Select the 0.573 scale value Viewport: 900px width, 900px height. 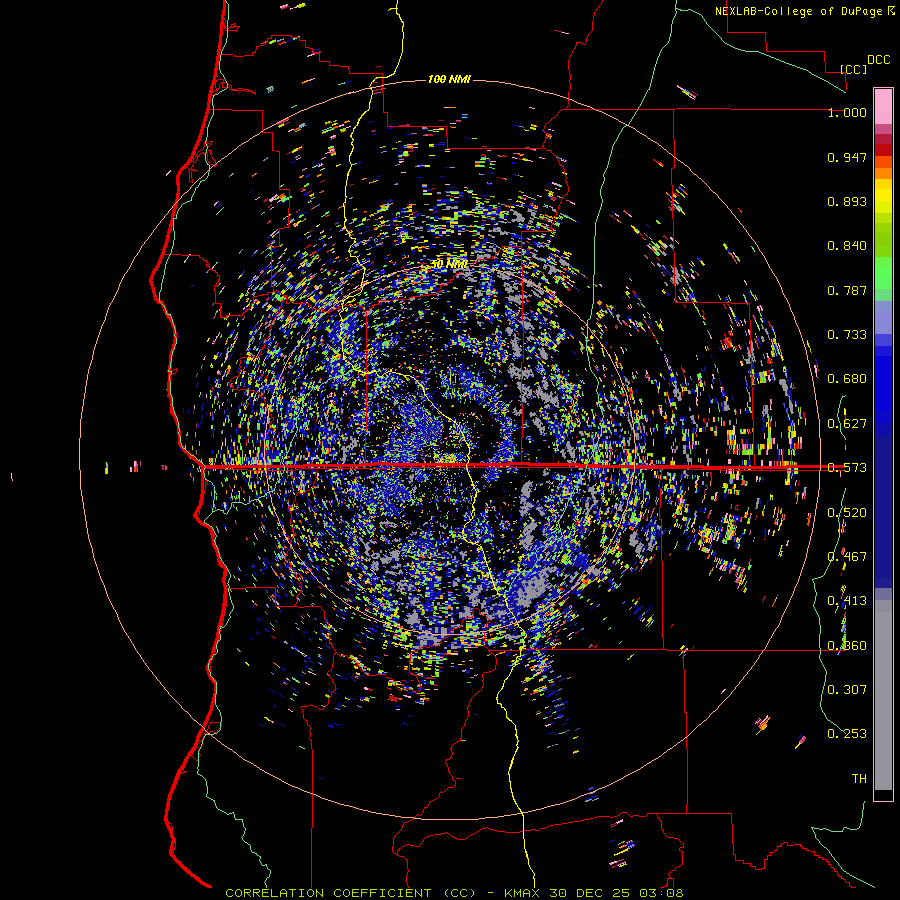(847, 468)
